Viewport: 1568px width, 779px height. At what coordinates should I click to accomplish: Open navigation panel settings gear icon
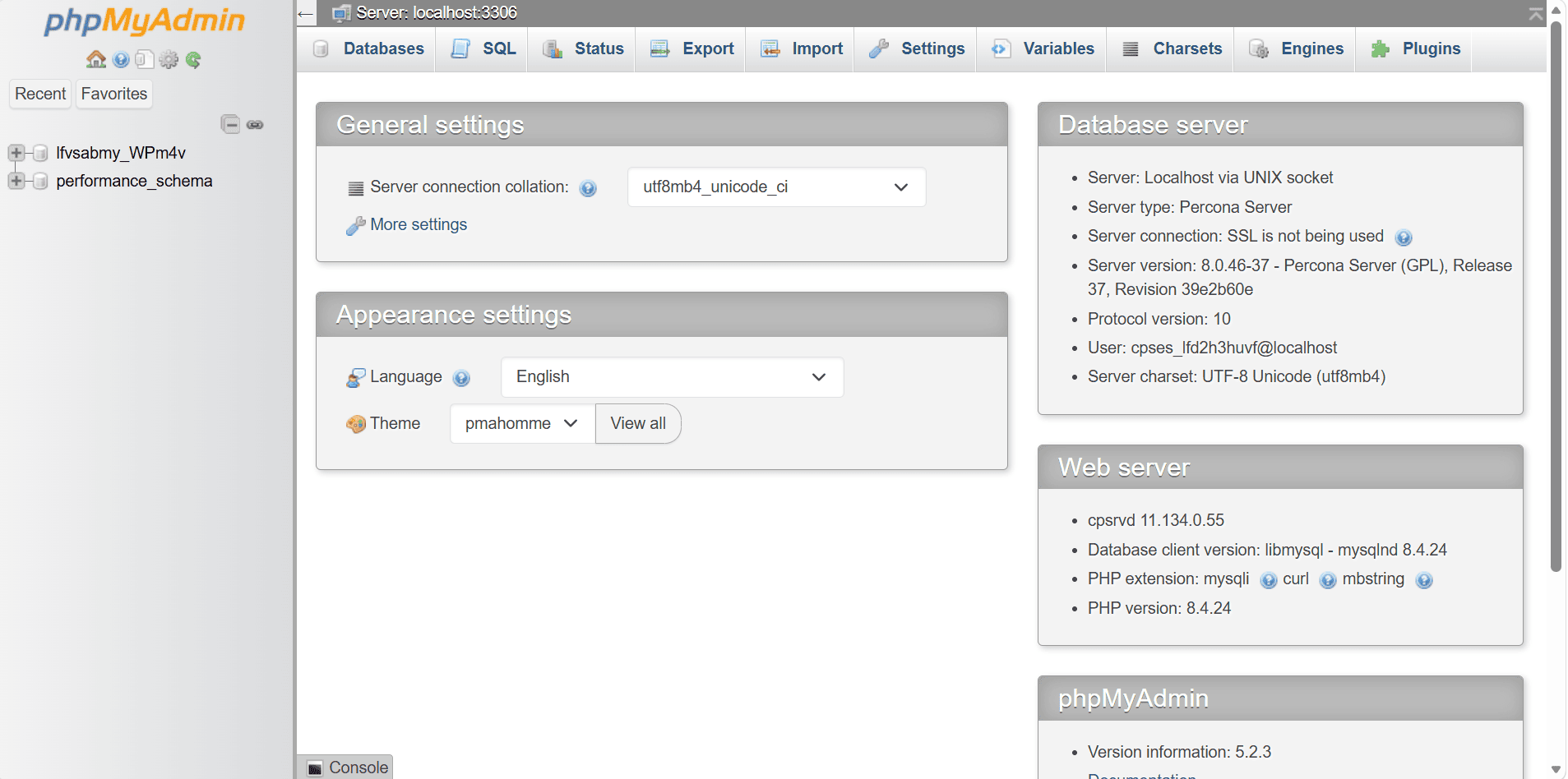pos(169,59)
